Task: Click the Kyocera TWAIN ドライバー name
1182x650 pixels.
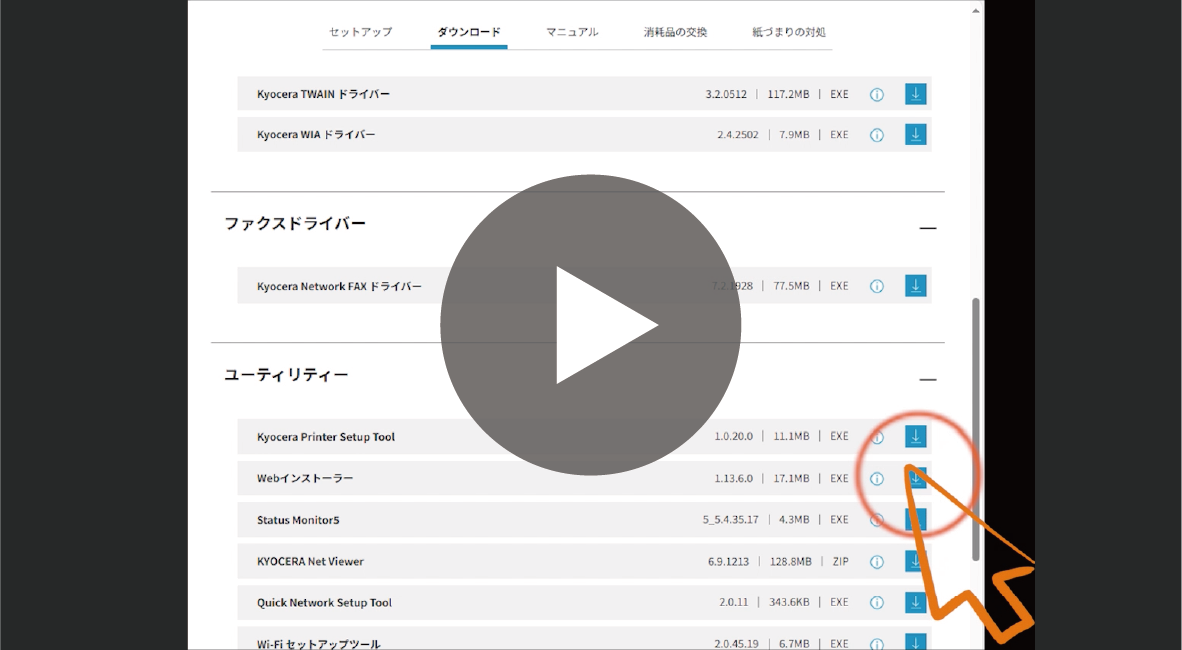Action: (323, 94)
